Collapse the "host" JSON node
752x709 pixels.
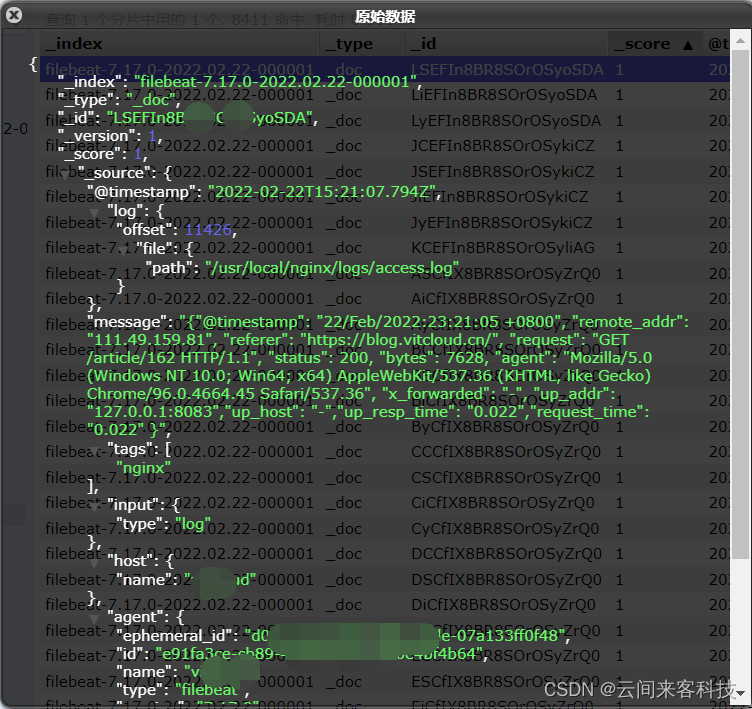point(94,562)
